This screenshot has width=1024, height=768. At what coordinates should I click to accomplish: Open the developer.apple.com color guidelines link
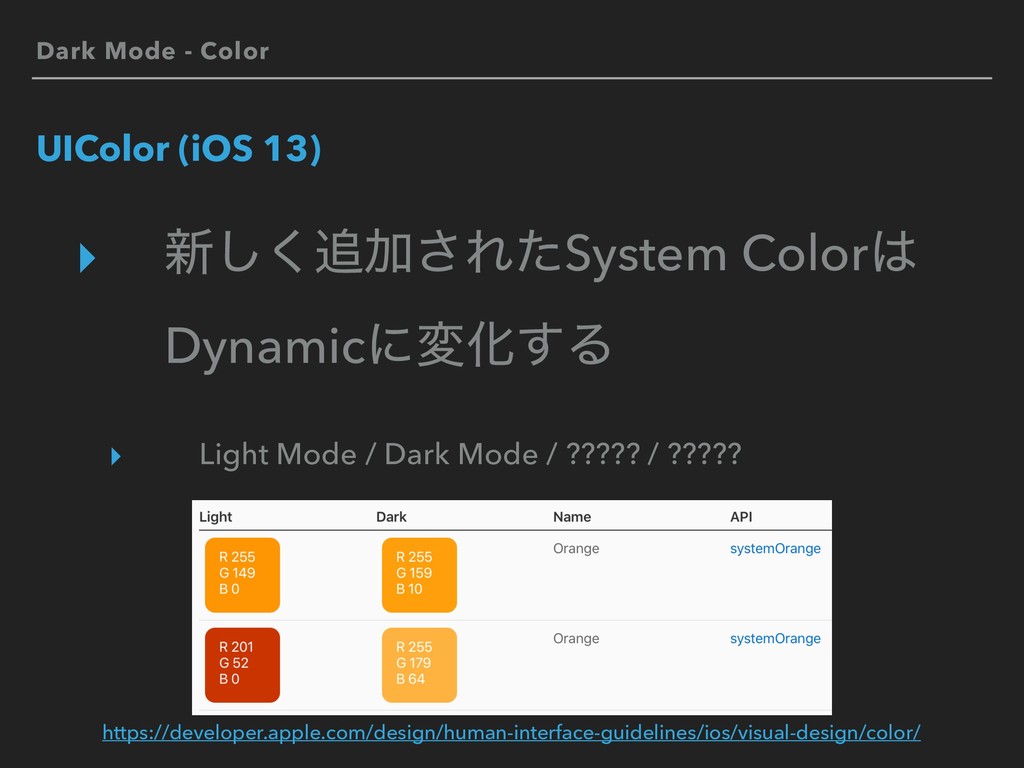coord(511,733)
